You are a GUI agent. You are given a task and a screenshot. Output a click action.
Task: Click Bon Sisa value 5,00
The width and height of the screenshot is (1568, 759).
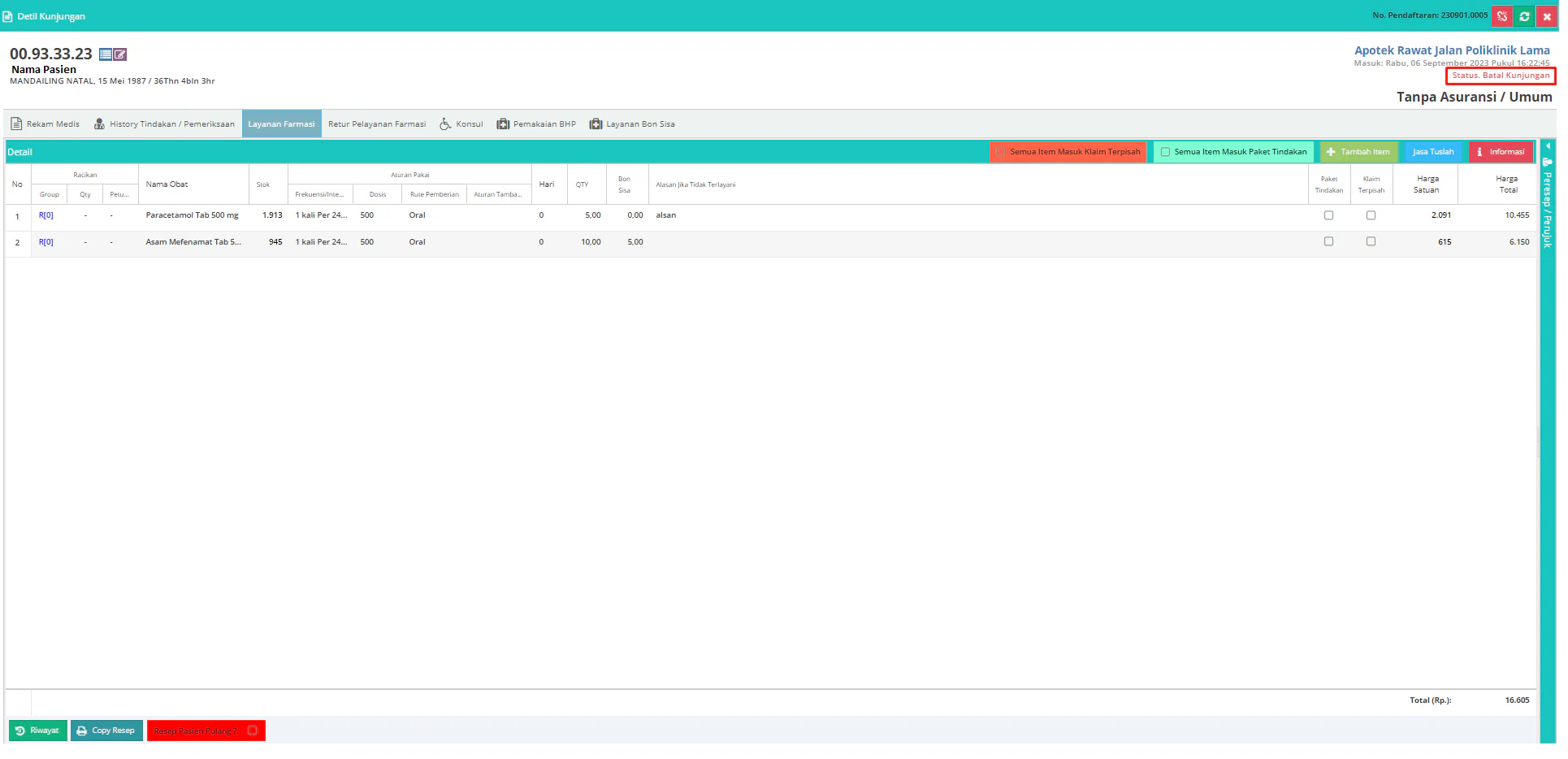pos(635,242)
